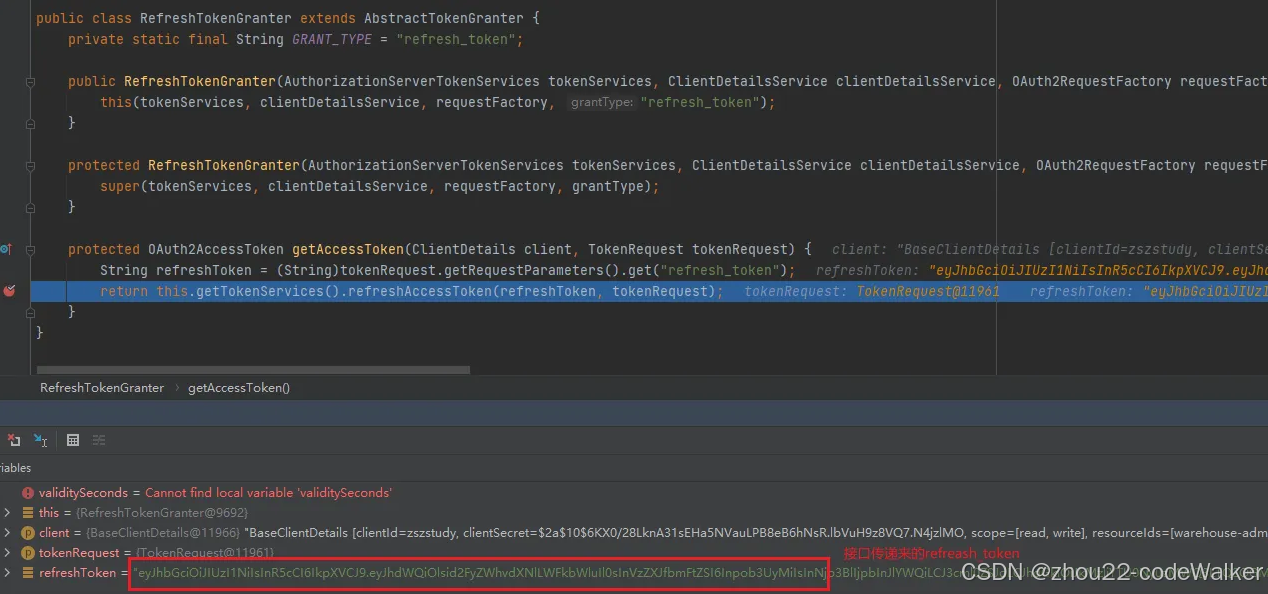Select the {BaseClientDetails@11966} value text
The height and width of the screenshot is (594, 1268).
(164, 533)
